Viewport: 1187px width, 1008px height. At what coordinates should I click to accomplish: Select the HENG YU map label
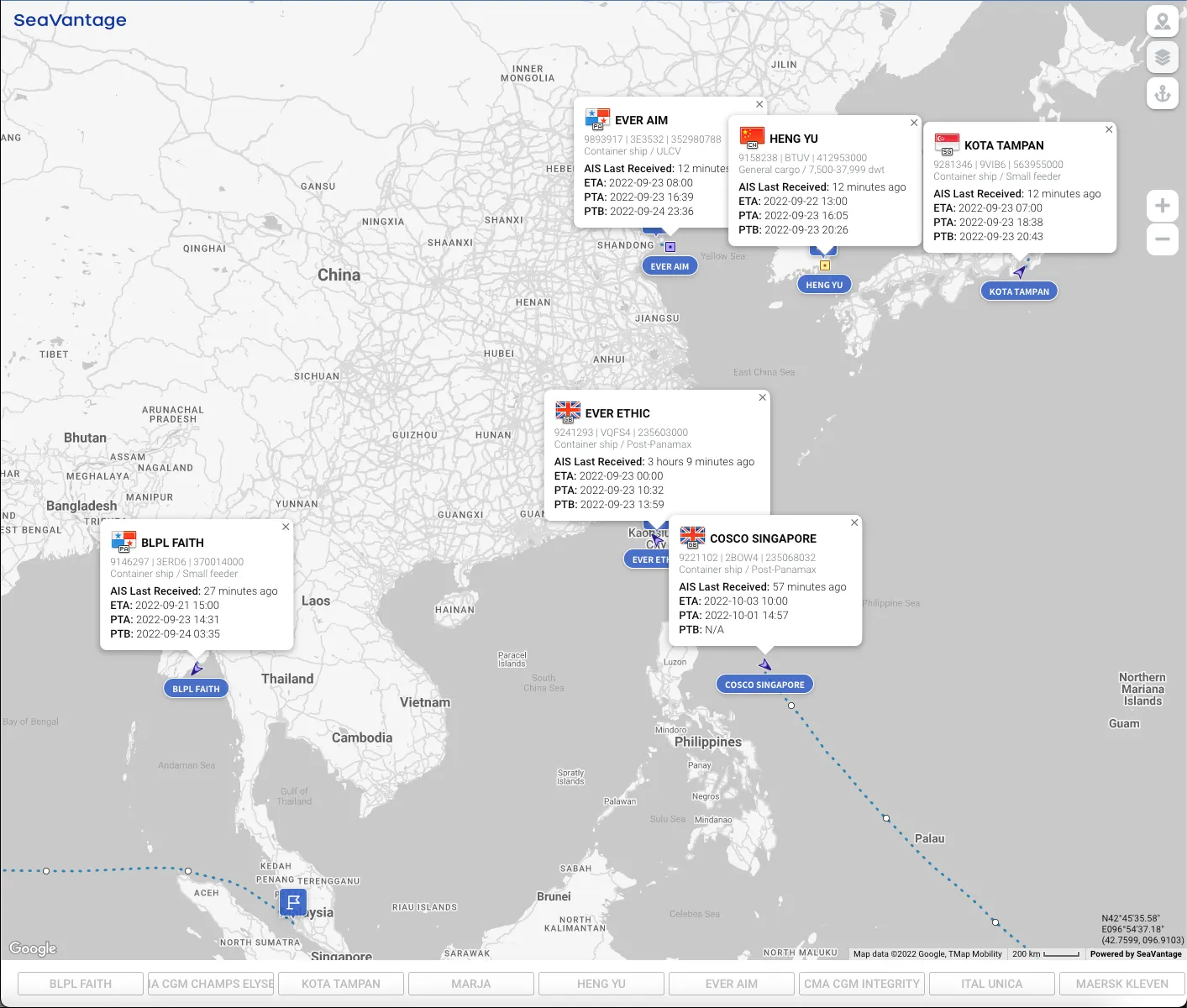click(824, 285)
